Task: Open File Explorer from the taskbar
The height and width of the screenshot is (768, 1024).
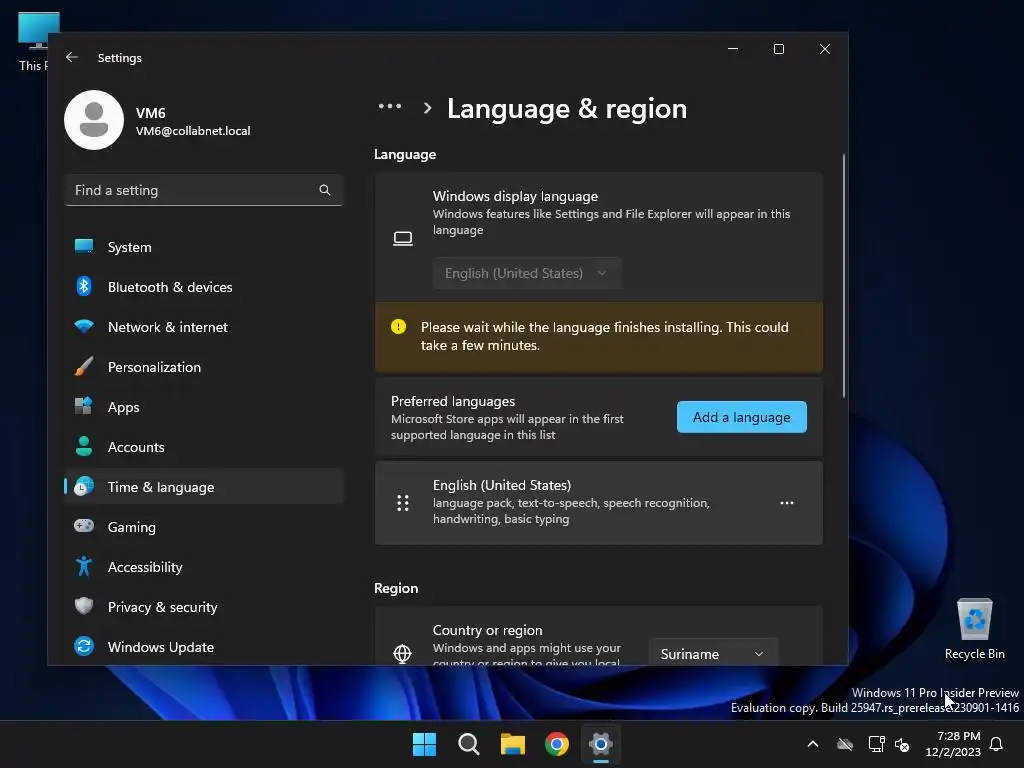Action: tap(513, 744)
